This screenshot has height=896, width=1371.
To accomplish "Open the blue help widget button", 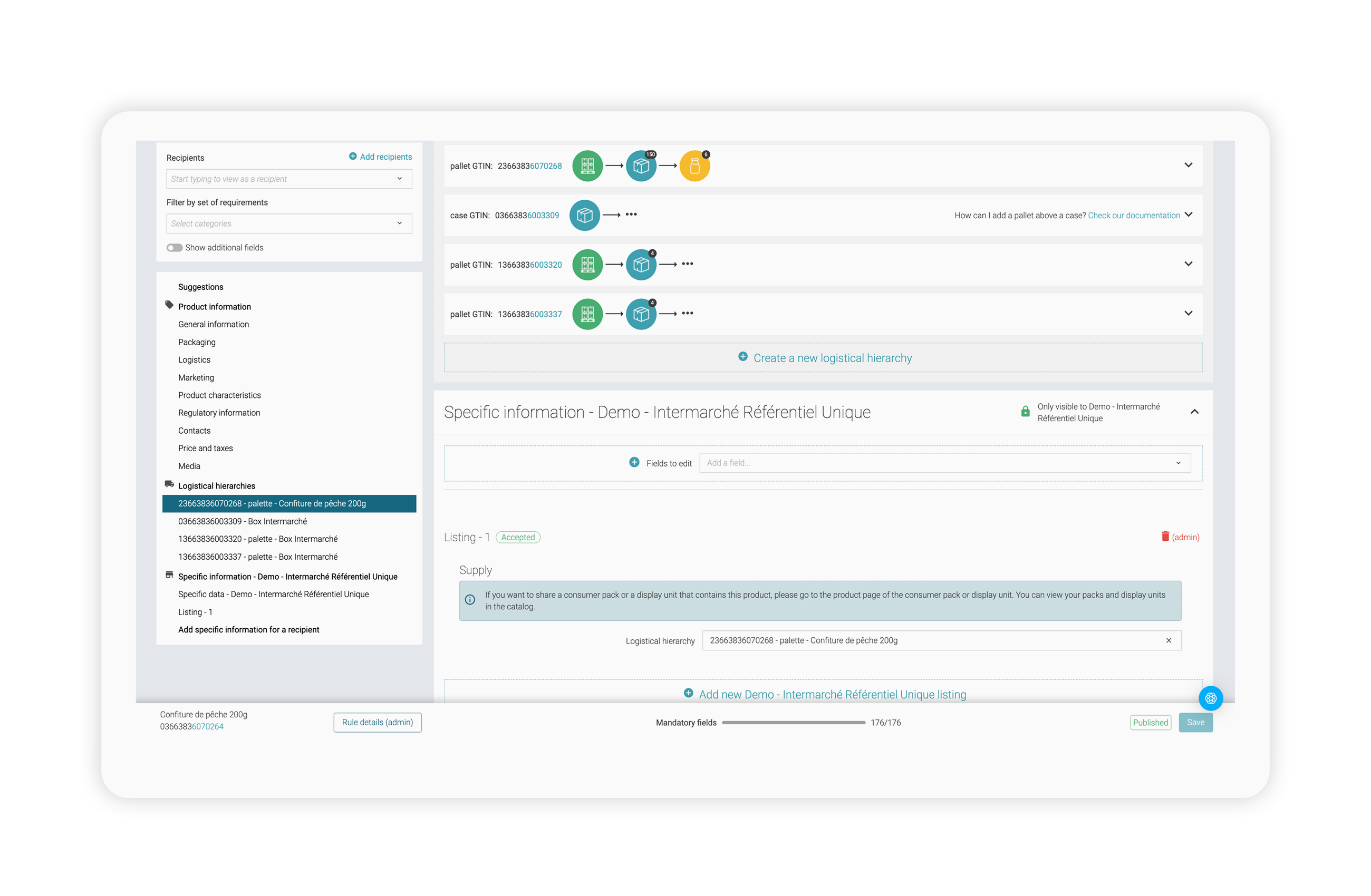I will tap(1210, 698).
